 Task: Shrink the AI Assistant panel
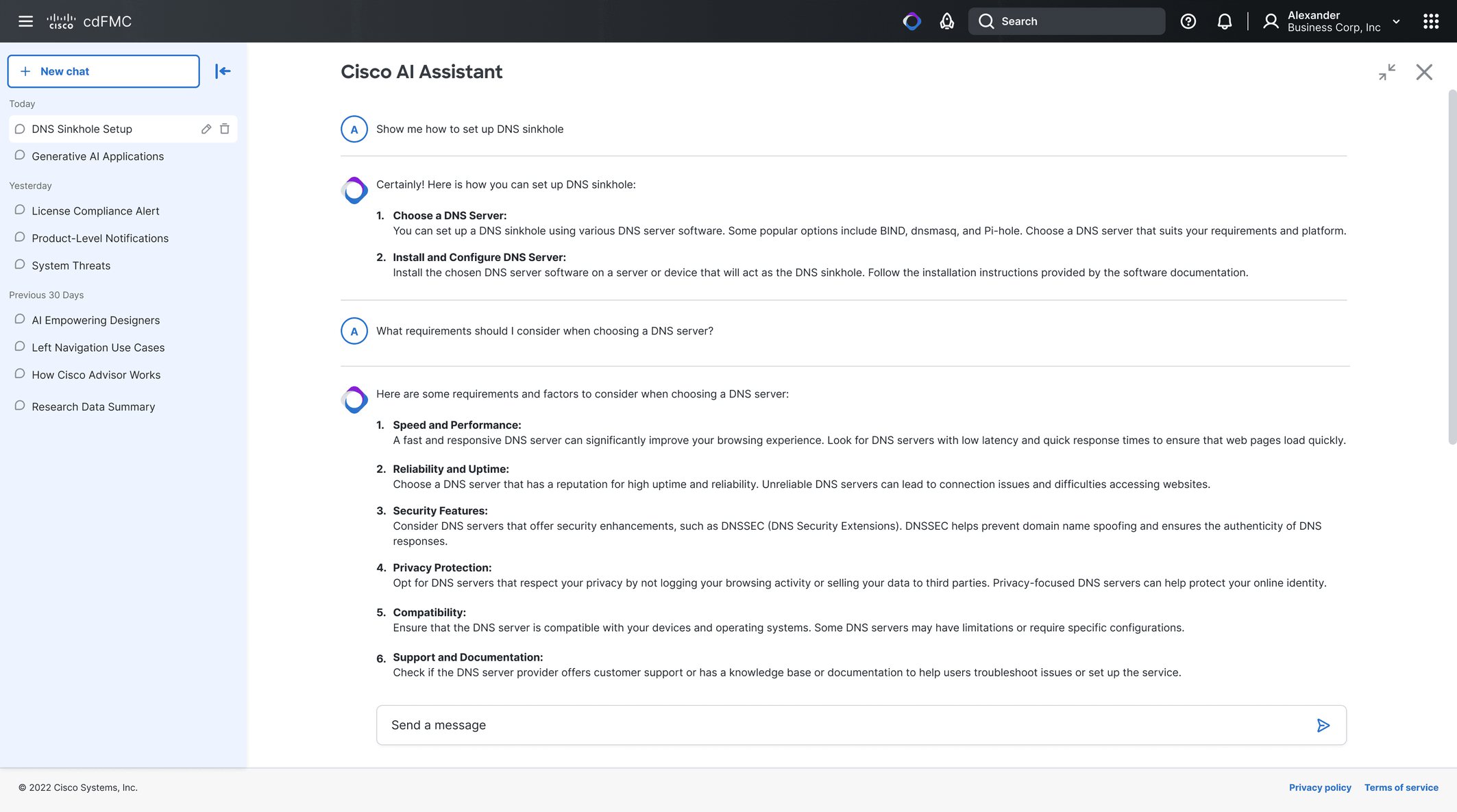coord(1387,72)
